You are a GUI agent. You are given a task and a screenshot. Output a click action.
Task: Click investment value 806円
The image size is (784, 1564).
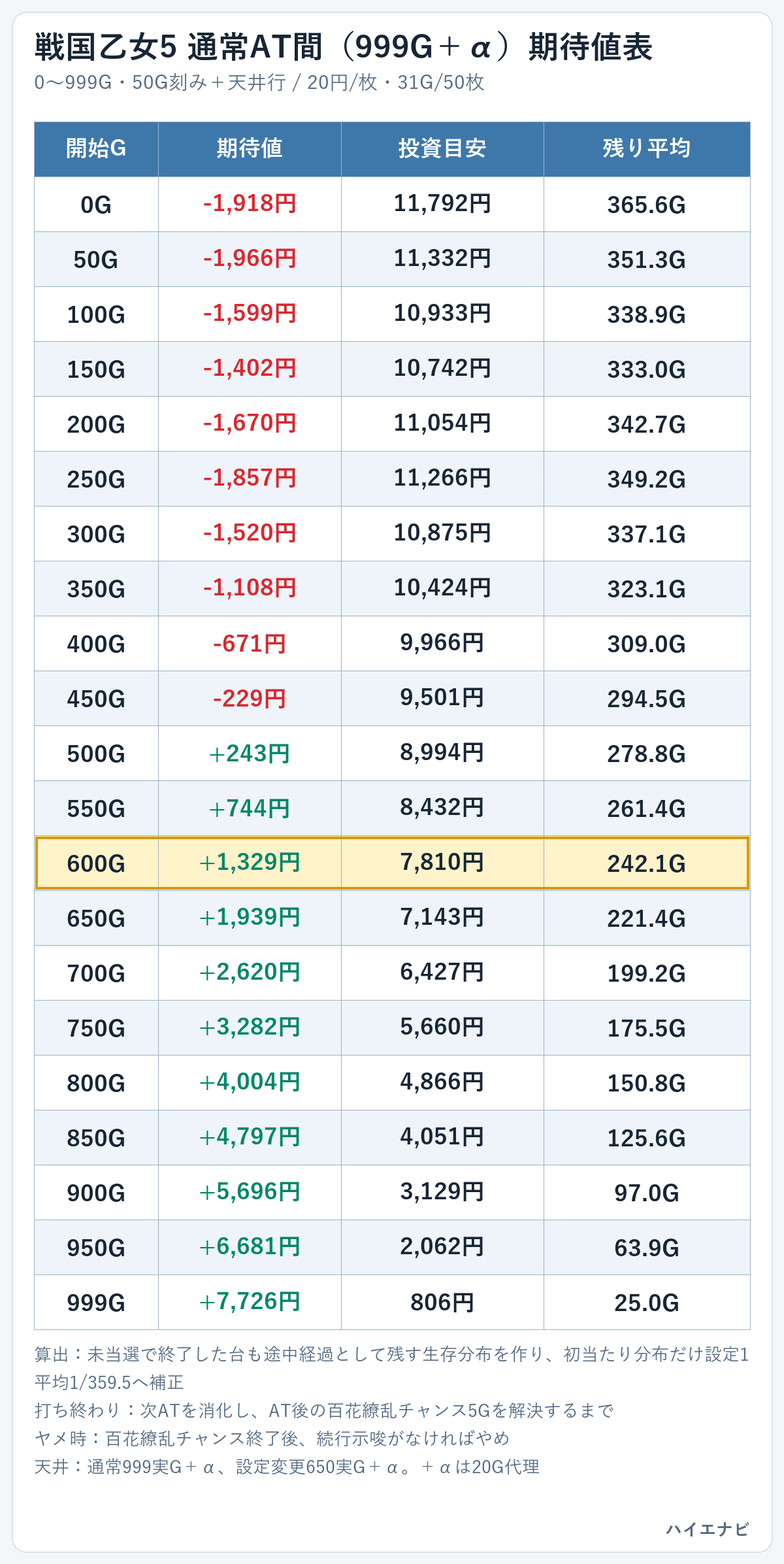pyautogui.click(x=442, y=1303)
